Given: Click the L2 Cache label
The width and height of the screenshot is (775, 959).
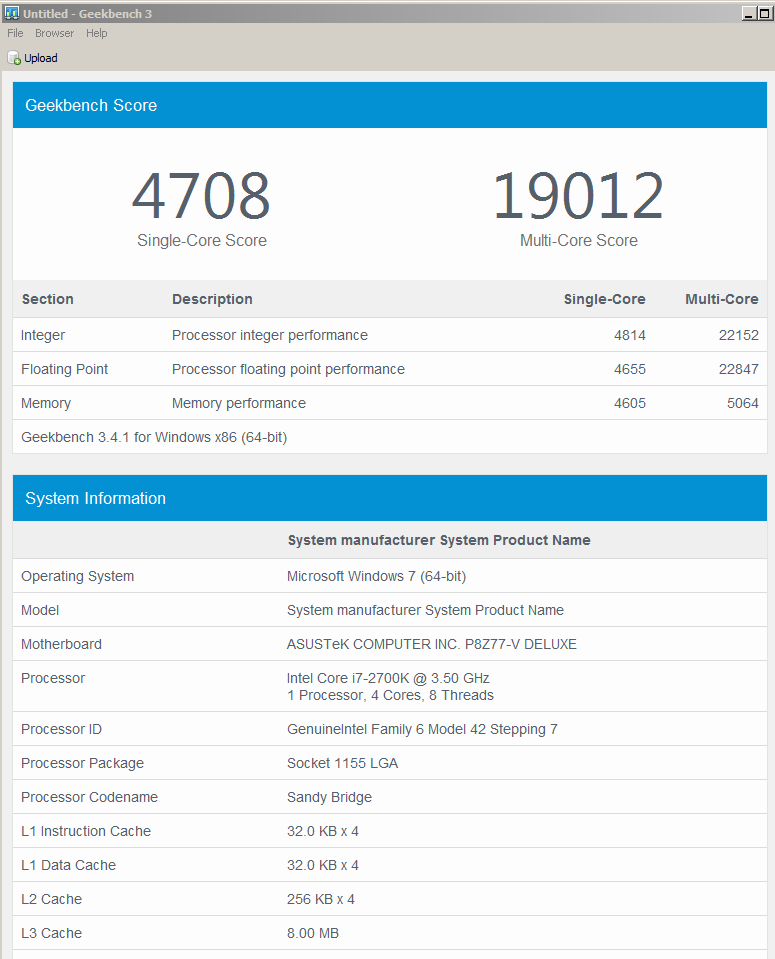Looking at the screenshot, I should [x=51, y=899].
